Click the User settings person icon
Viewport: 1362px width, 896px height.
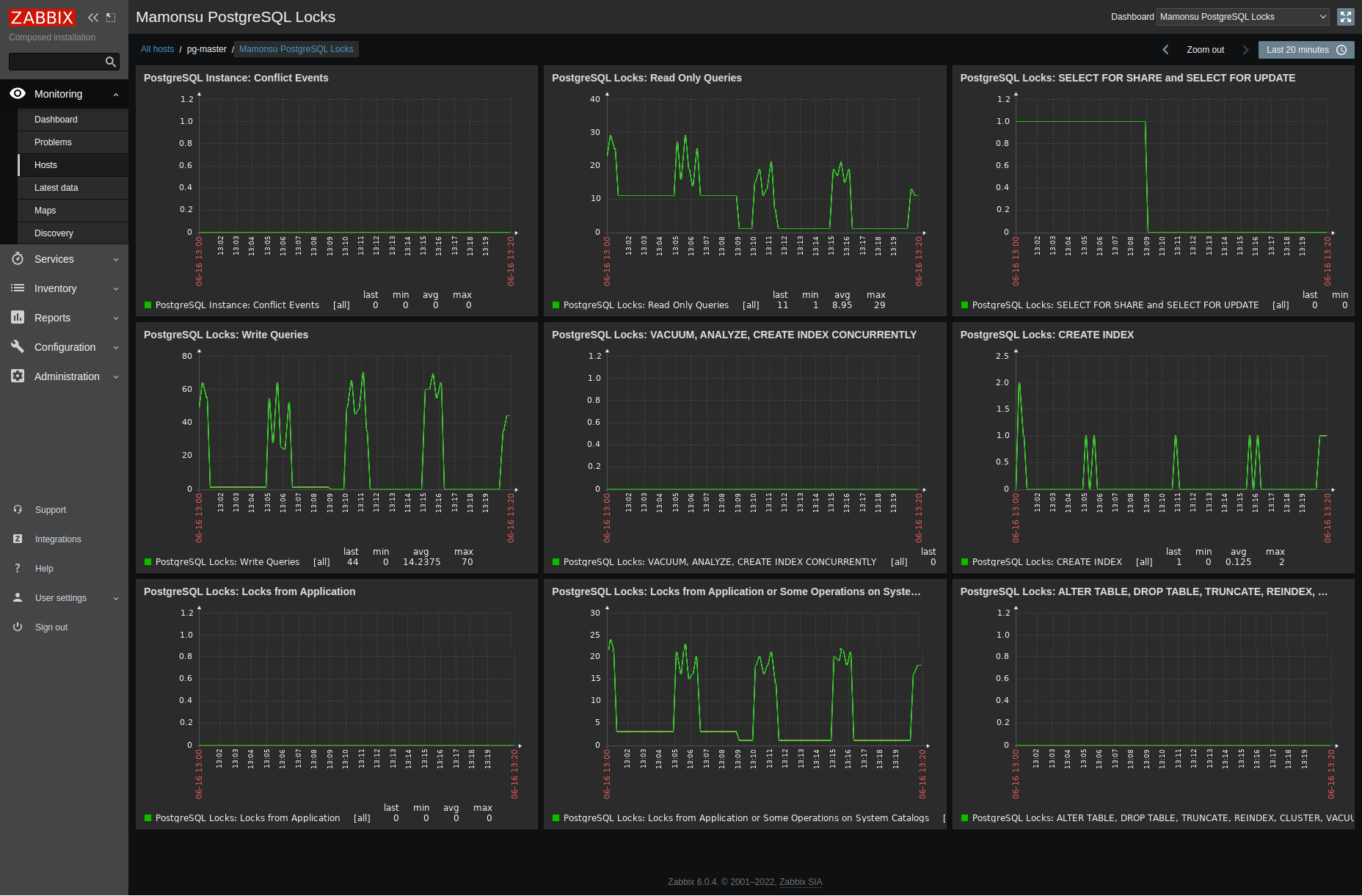pyautogui.click(x=18, y=597)
